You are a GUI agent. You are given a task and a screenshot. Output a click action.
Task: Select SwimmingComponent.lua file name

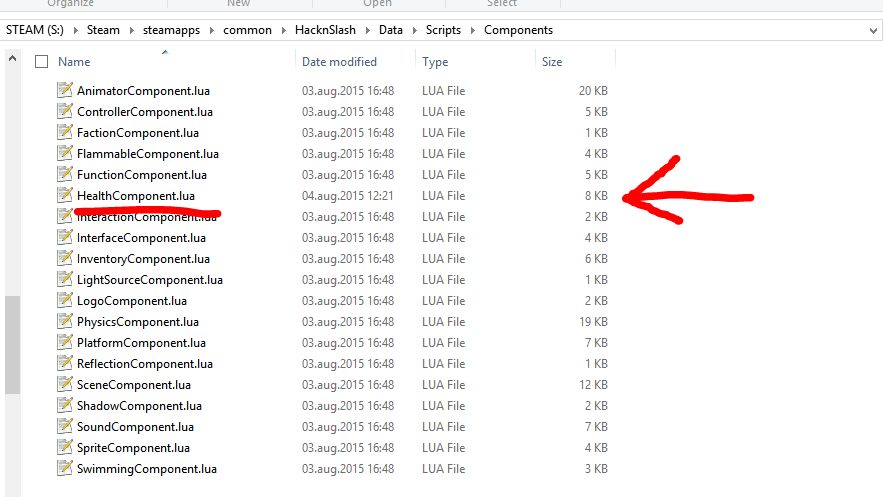click(x=146, y=469)
